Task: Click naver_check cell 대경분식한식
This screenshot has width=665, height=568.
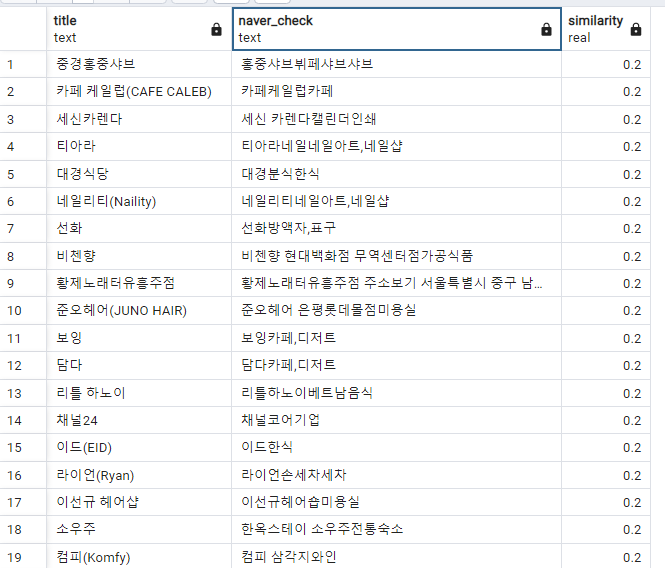Action: 397,174
